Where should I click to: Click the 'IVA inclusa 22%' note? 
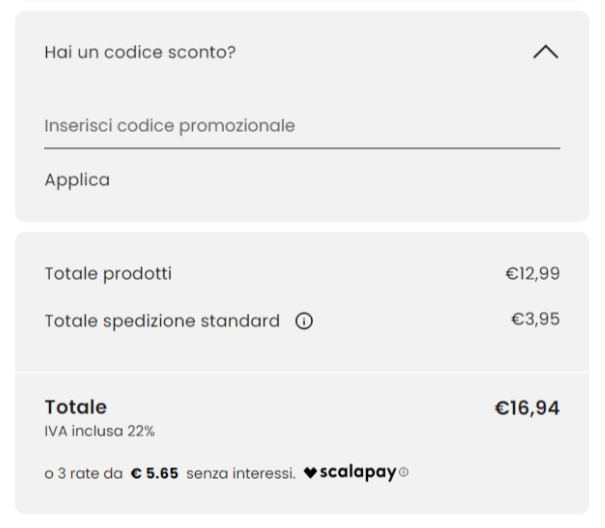point(100,432)
